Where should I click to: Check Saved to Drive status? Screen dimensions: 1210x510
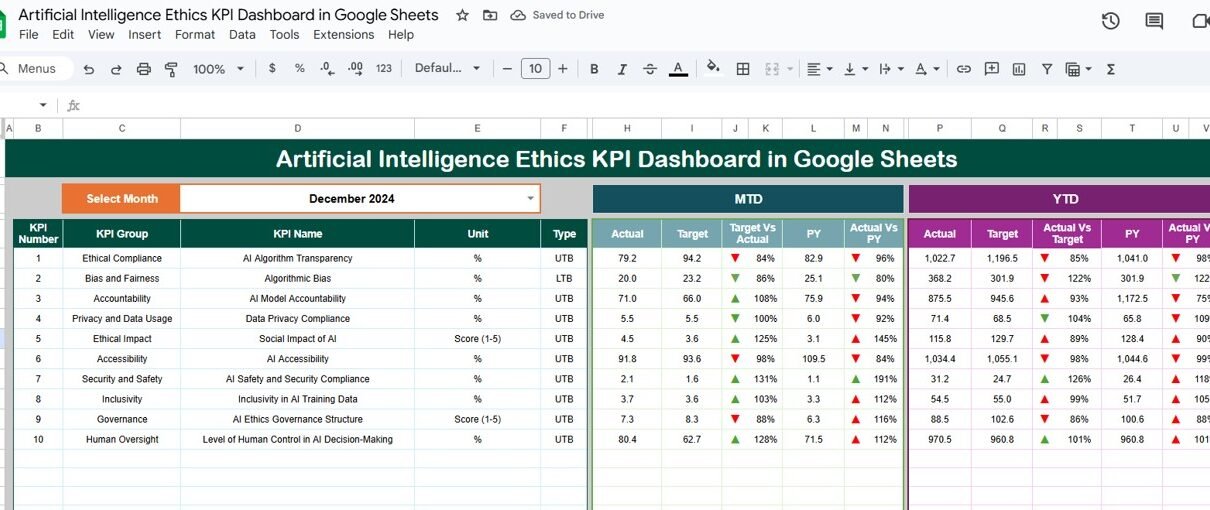pos(557,15)
